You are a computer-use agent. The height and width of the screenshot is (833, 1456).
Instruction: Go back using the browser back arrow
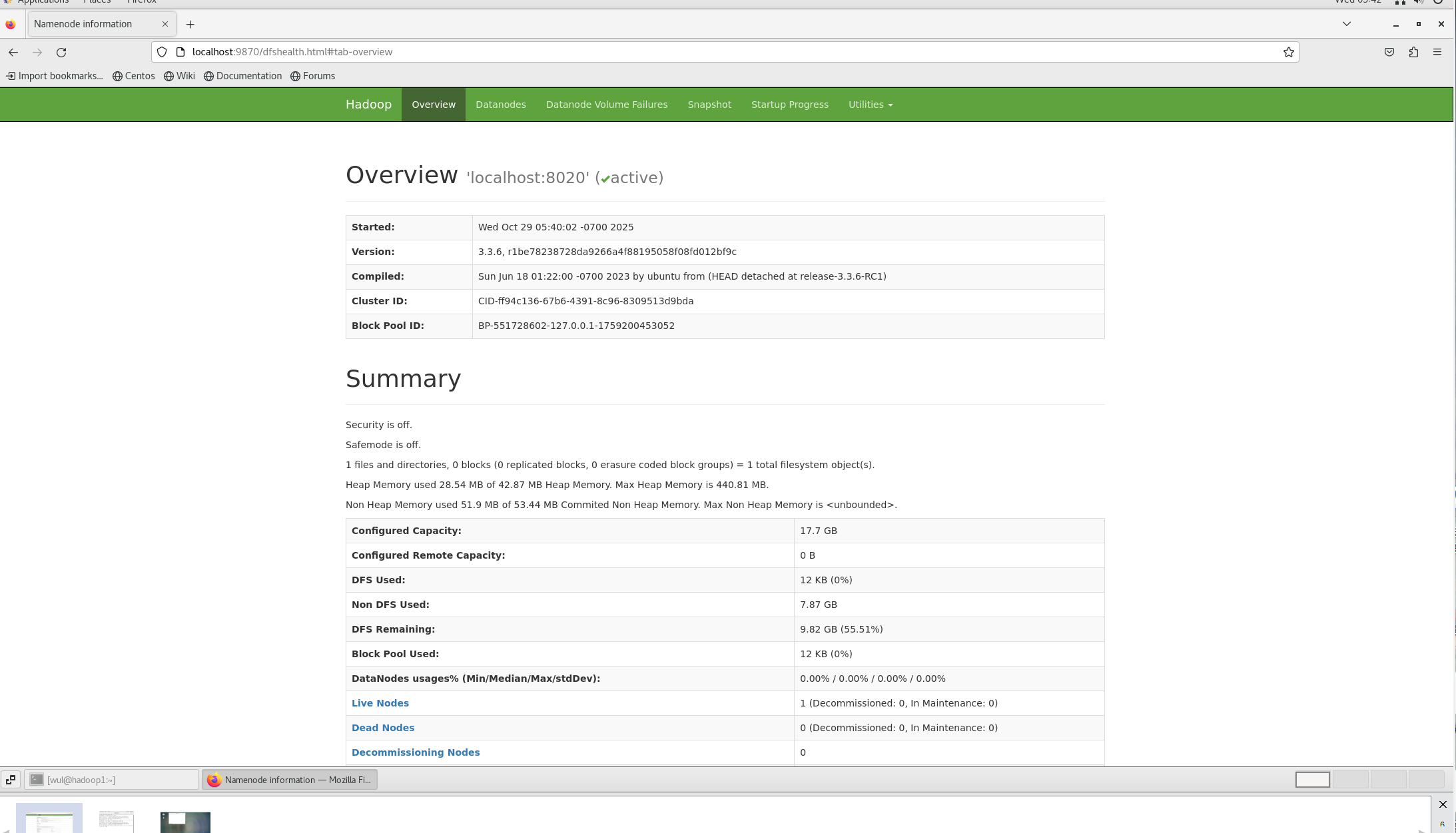13,52
